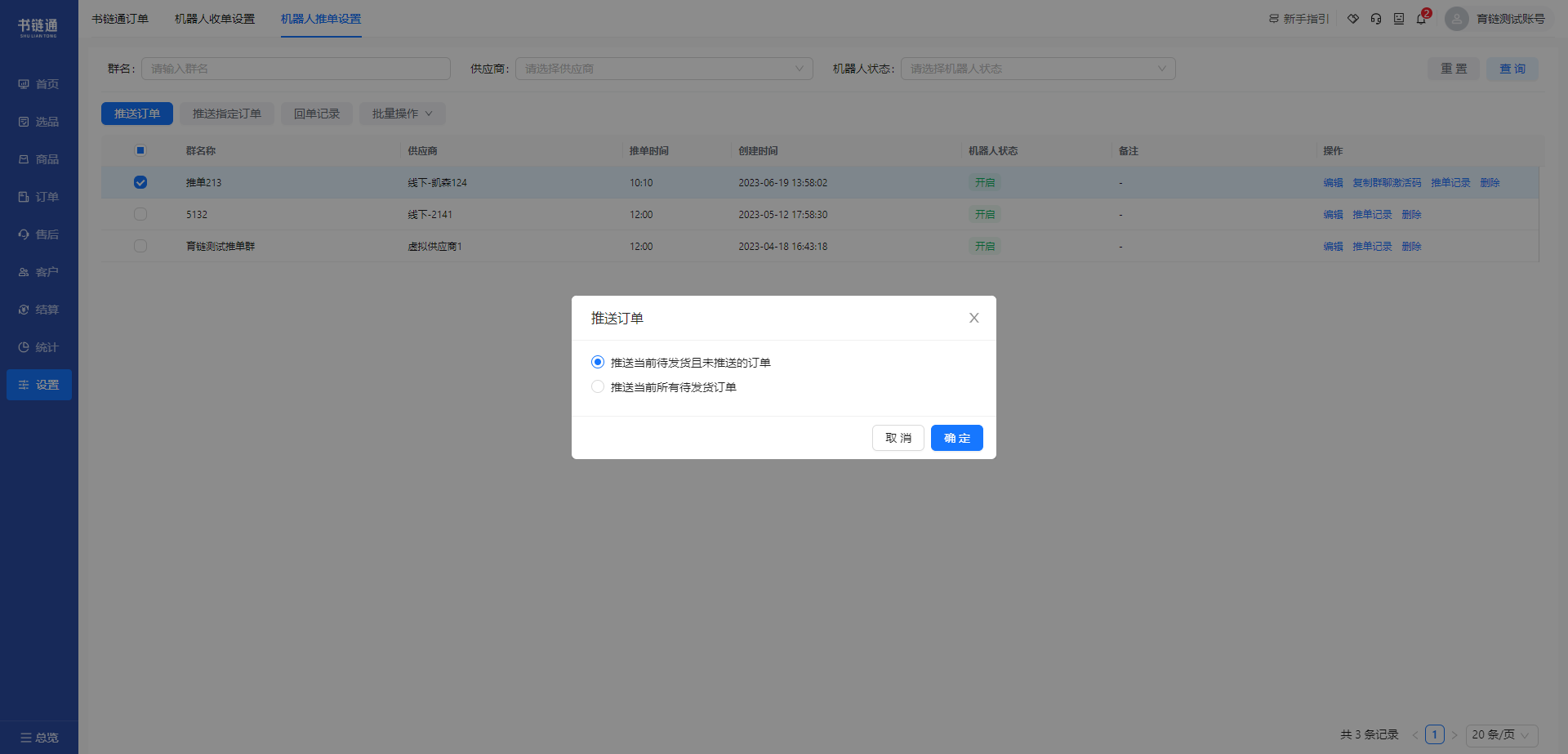Switch to 书链通订单 tab
Screen dimensions: 1568x754
(120, 19)
